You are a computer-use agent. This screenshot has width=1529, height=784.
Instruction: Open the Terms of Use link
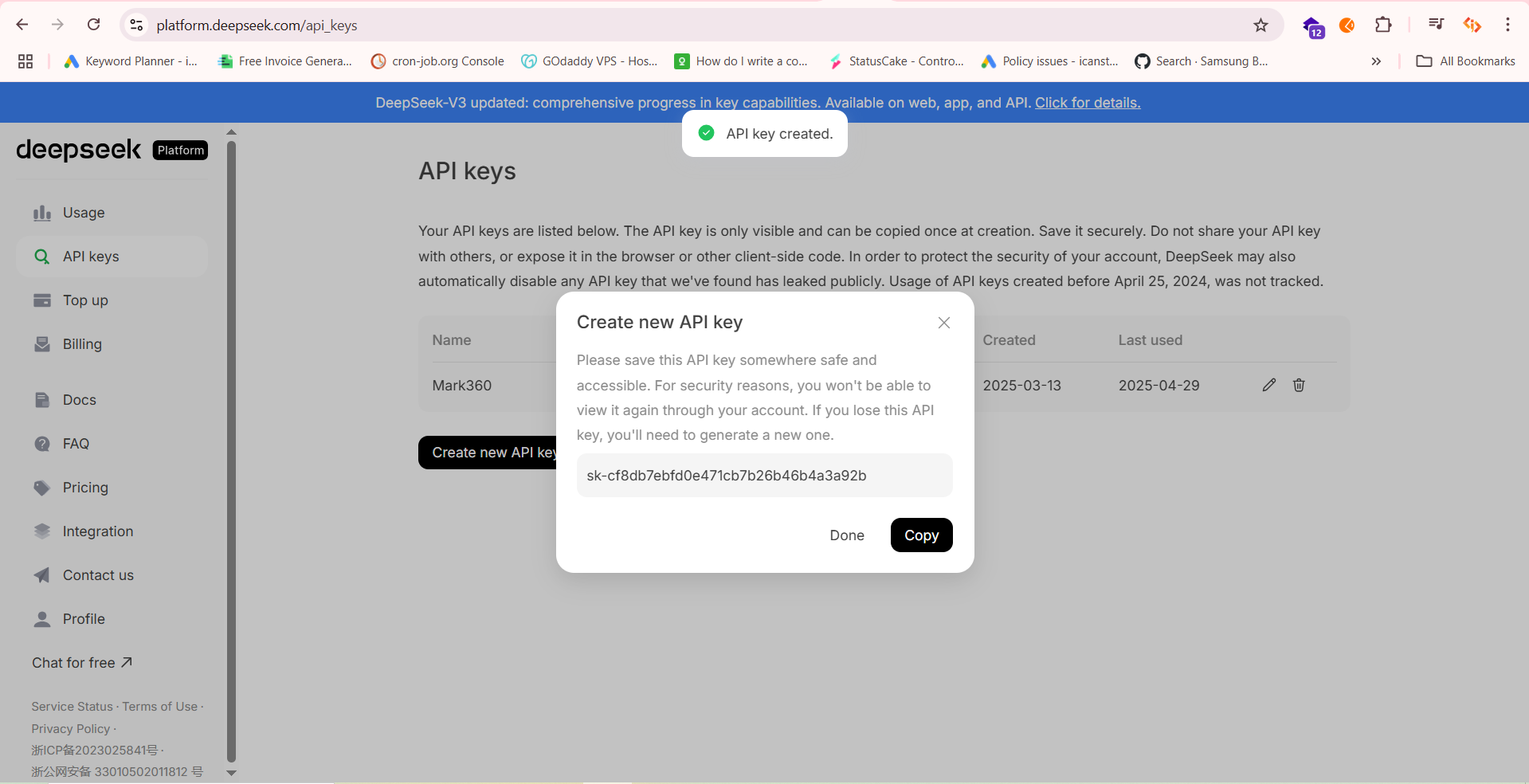160,707
